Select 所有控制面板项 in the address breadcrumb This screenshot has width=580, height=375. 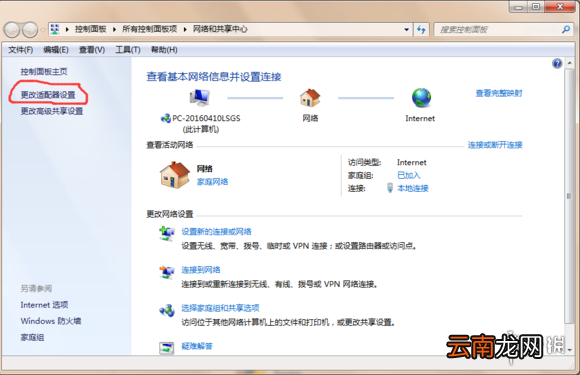(149, 29)
